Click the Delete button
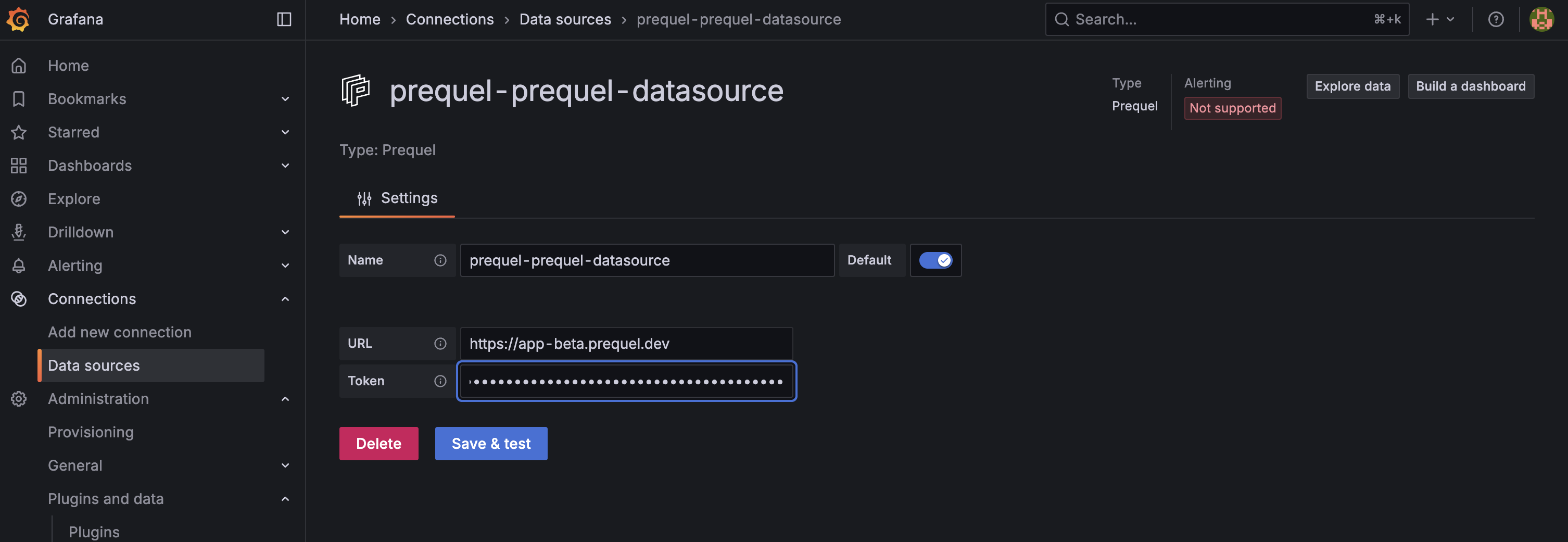Screen dimensions: 1568x542 click(378, 444)
